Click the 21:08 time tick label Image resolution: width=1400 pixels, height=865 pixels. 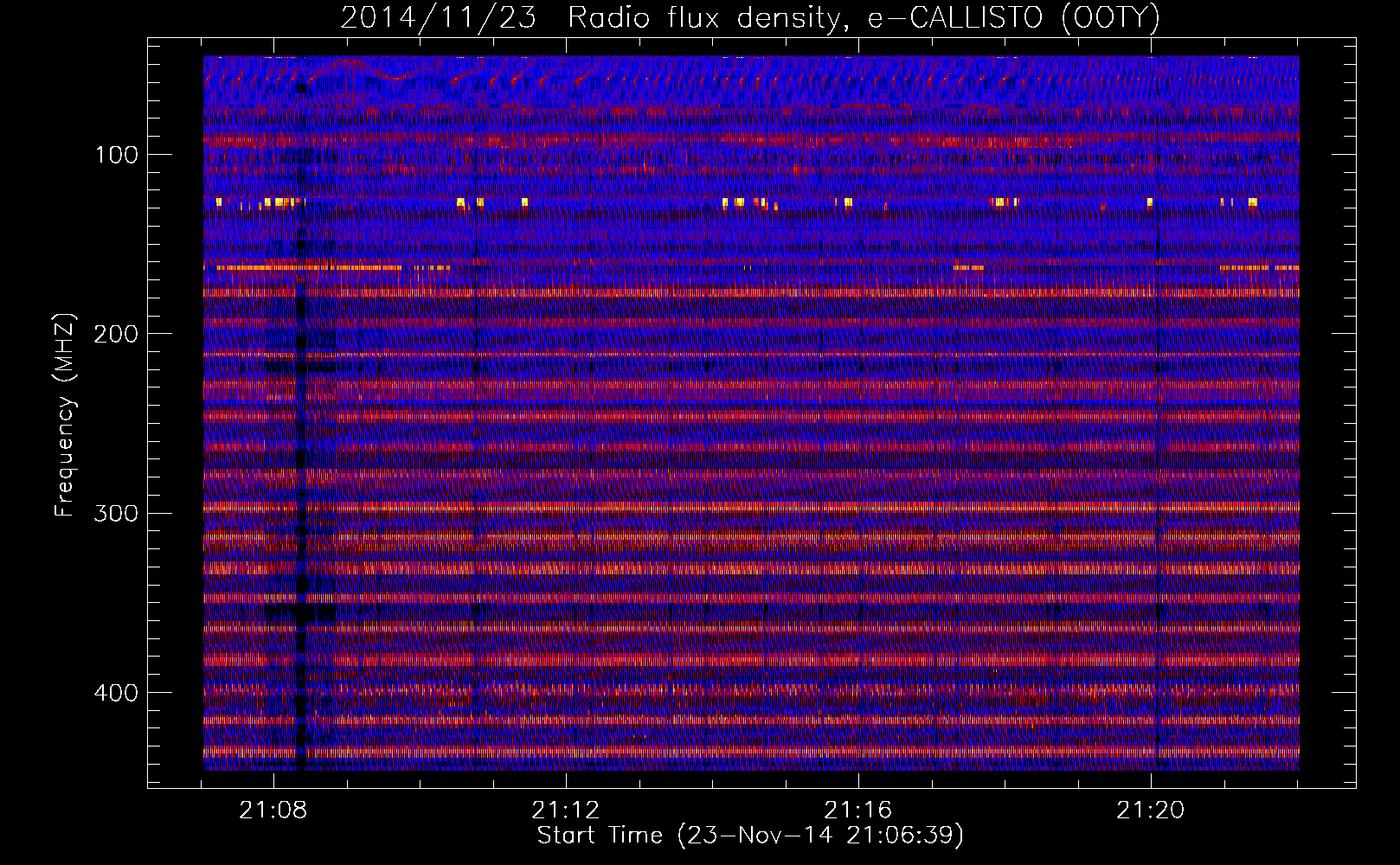point(274,811)
